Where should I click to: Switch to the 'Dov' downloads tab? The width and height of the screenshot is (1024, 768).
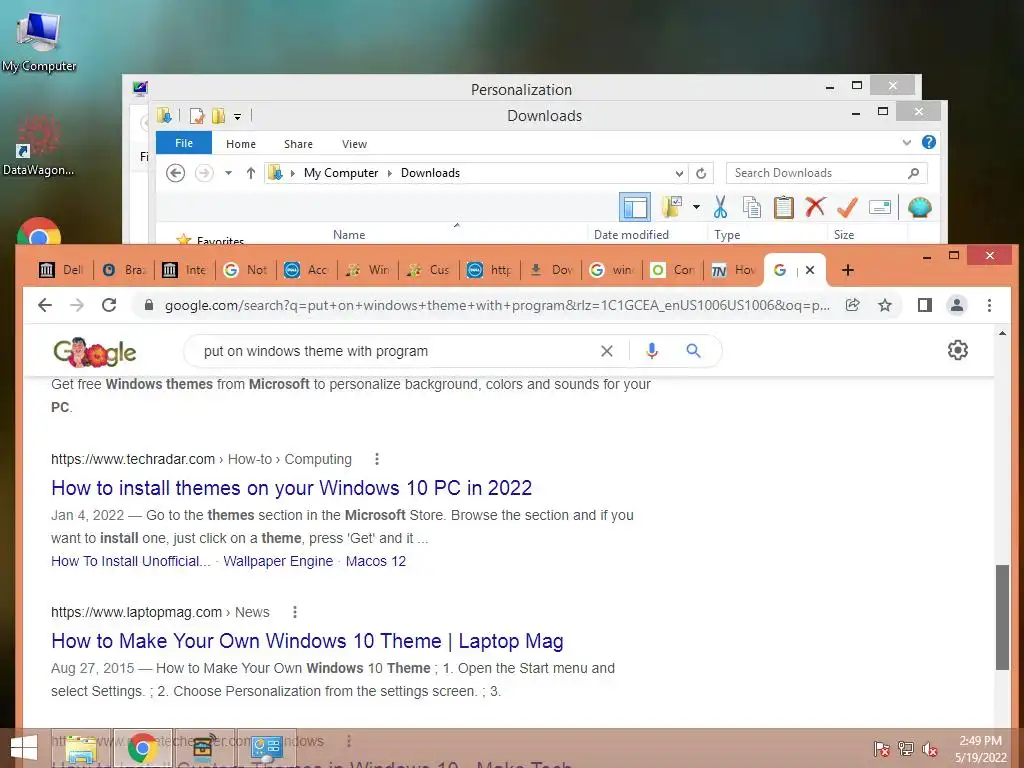pos(551,270)
